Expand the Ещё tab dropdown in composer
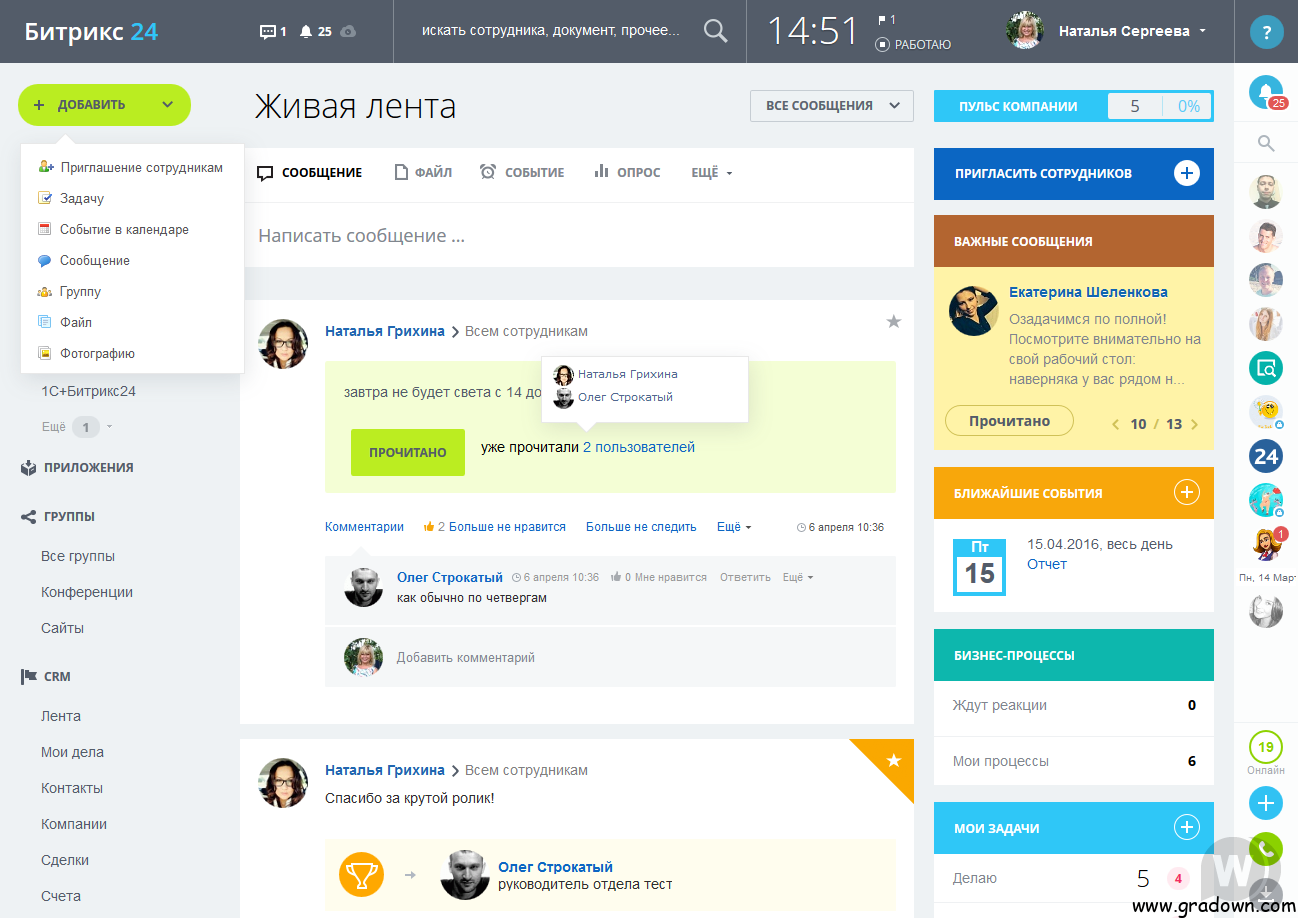Screen dimensions: 1298x918 click(712, 173)
